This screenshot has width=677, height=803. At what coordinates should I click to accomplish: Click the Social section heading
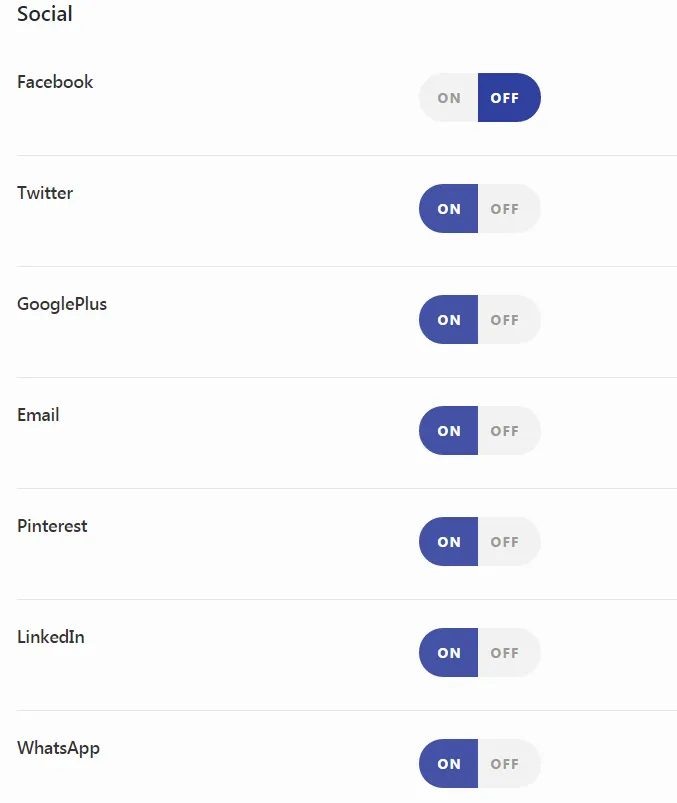(x=45, y=15)
